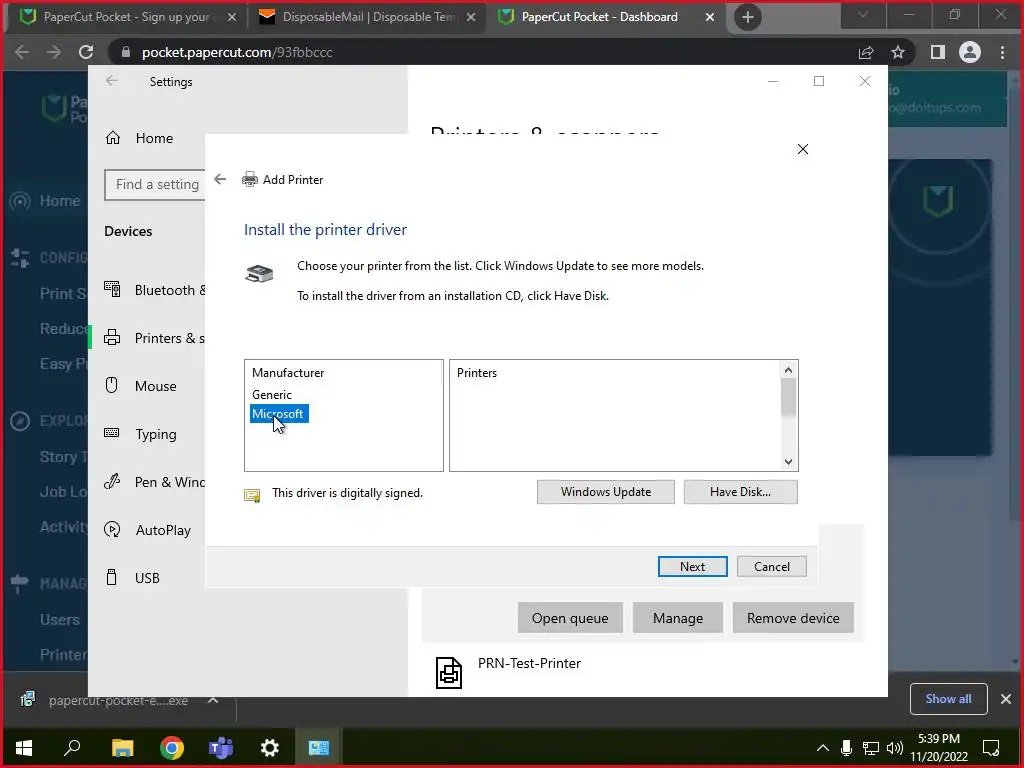Open AutoPlay settings page
The height and width of the screenshot is (768, 1024).
pos(148,530)
